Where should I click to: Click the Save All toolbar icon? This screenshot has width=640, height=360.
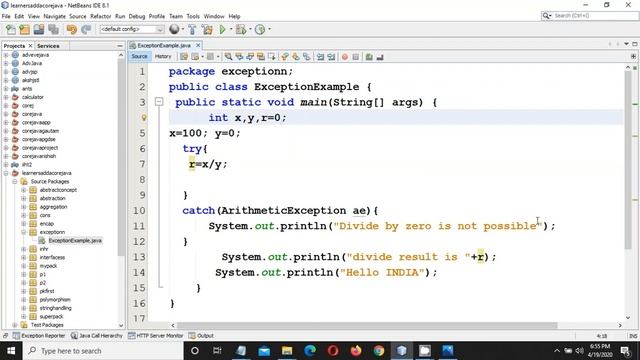tap(53, 29)
